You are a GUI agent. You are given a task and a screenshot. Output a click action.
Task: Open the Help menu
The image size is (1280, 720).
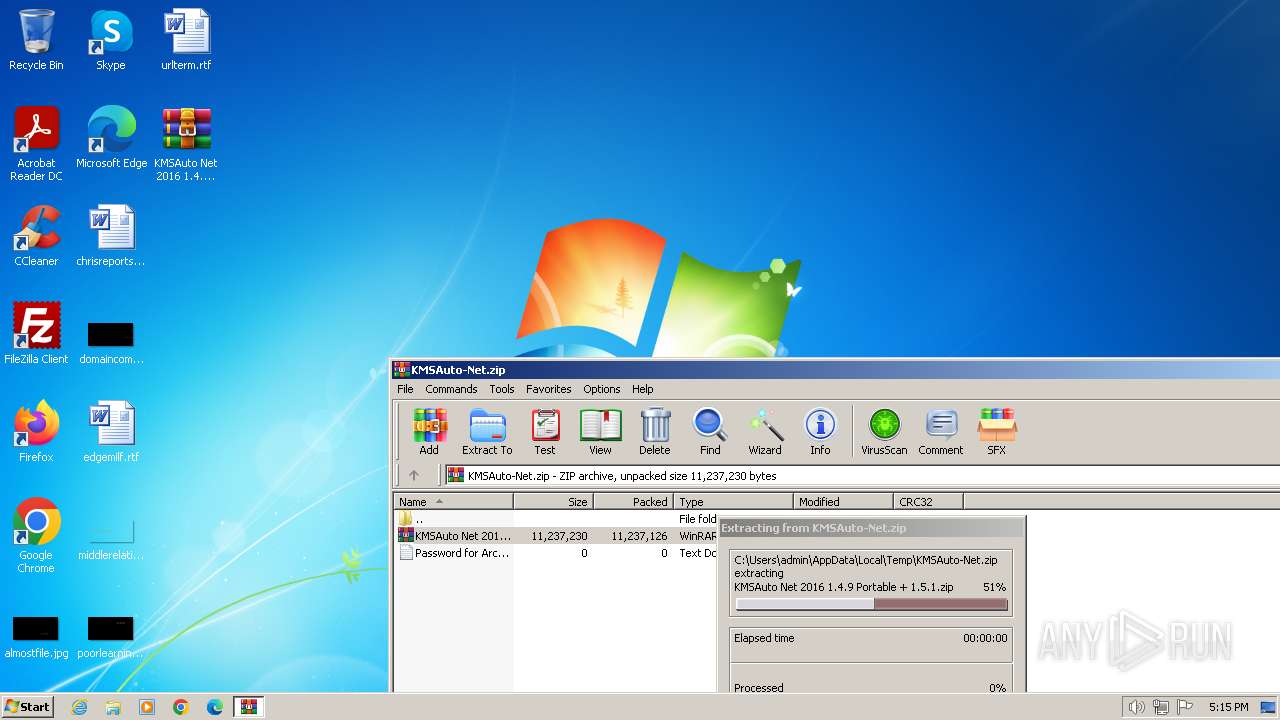coord(643,389)
